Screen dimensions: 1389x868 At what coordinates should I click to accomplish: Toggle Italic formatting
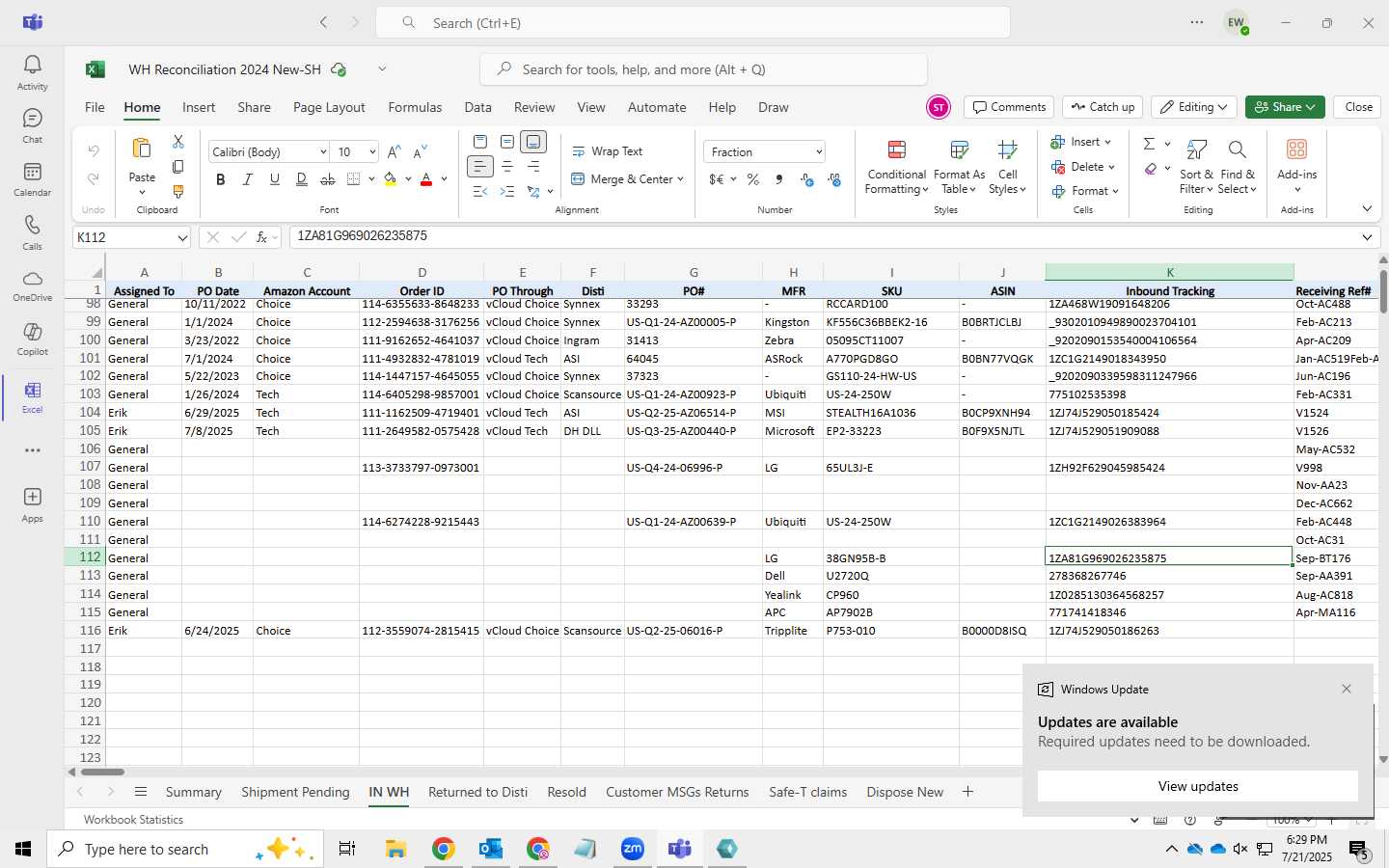coord(248,179)
